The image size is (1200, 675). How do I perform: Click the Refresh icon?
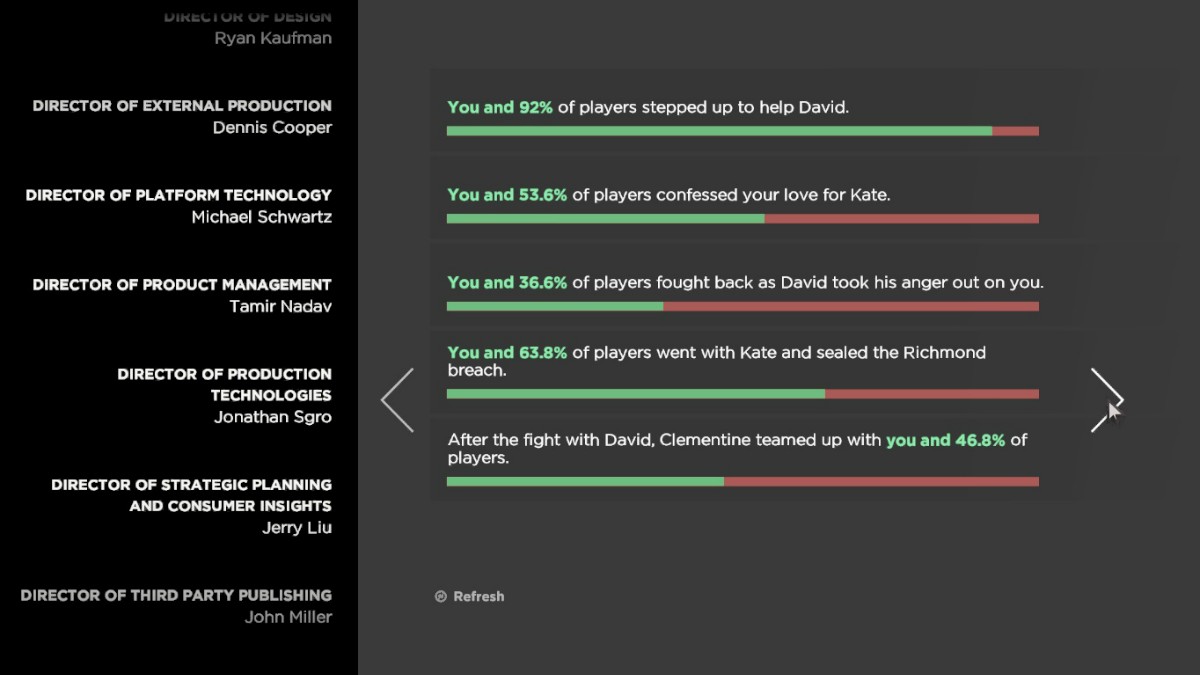[440, 597]
